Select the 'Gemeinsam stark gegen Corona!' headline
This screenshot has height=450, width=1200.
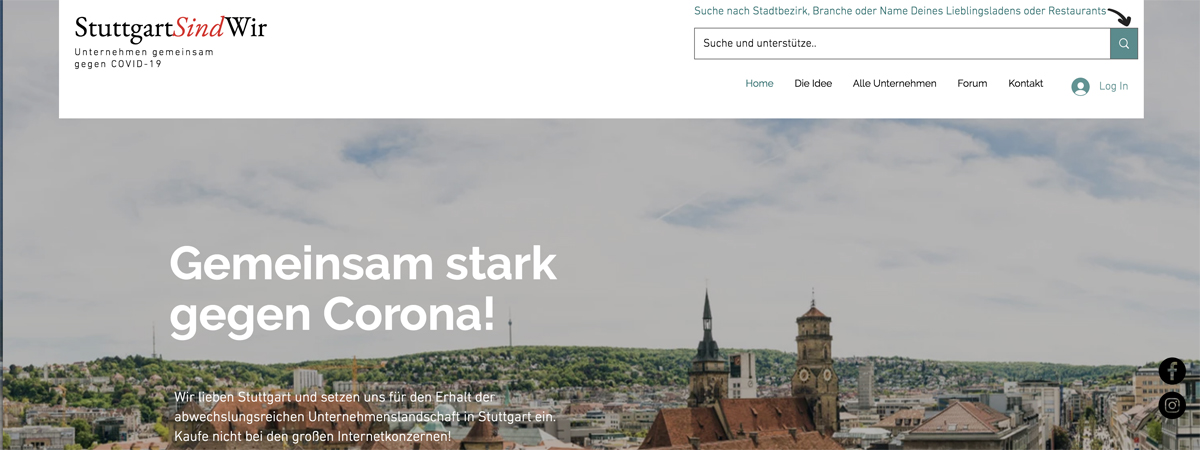[x=363, y=289]
